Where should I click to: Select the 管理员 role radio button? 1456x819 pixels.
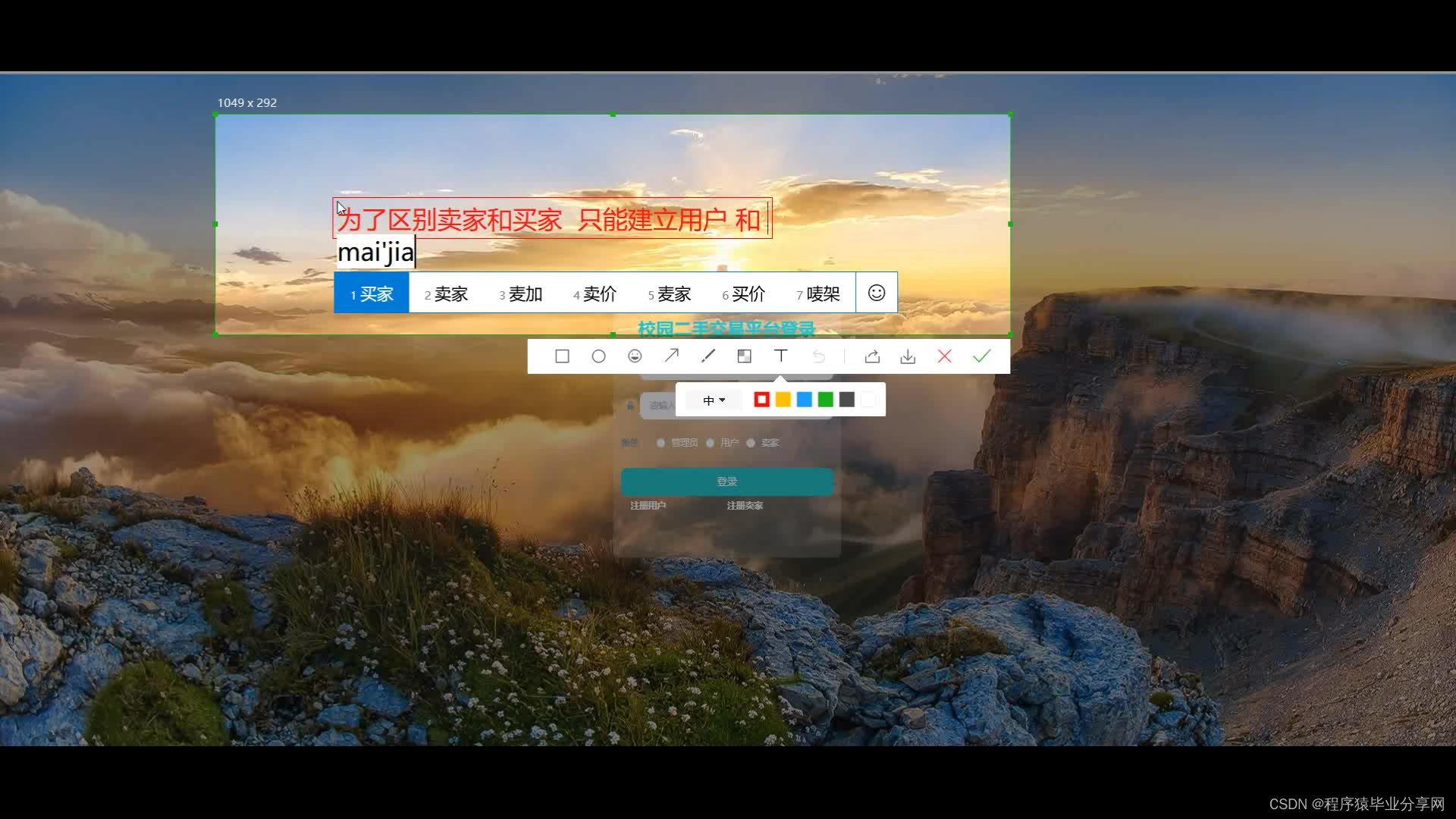(661, 443)
